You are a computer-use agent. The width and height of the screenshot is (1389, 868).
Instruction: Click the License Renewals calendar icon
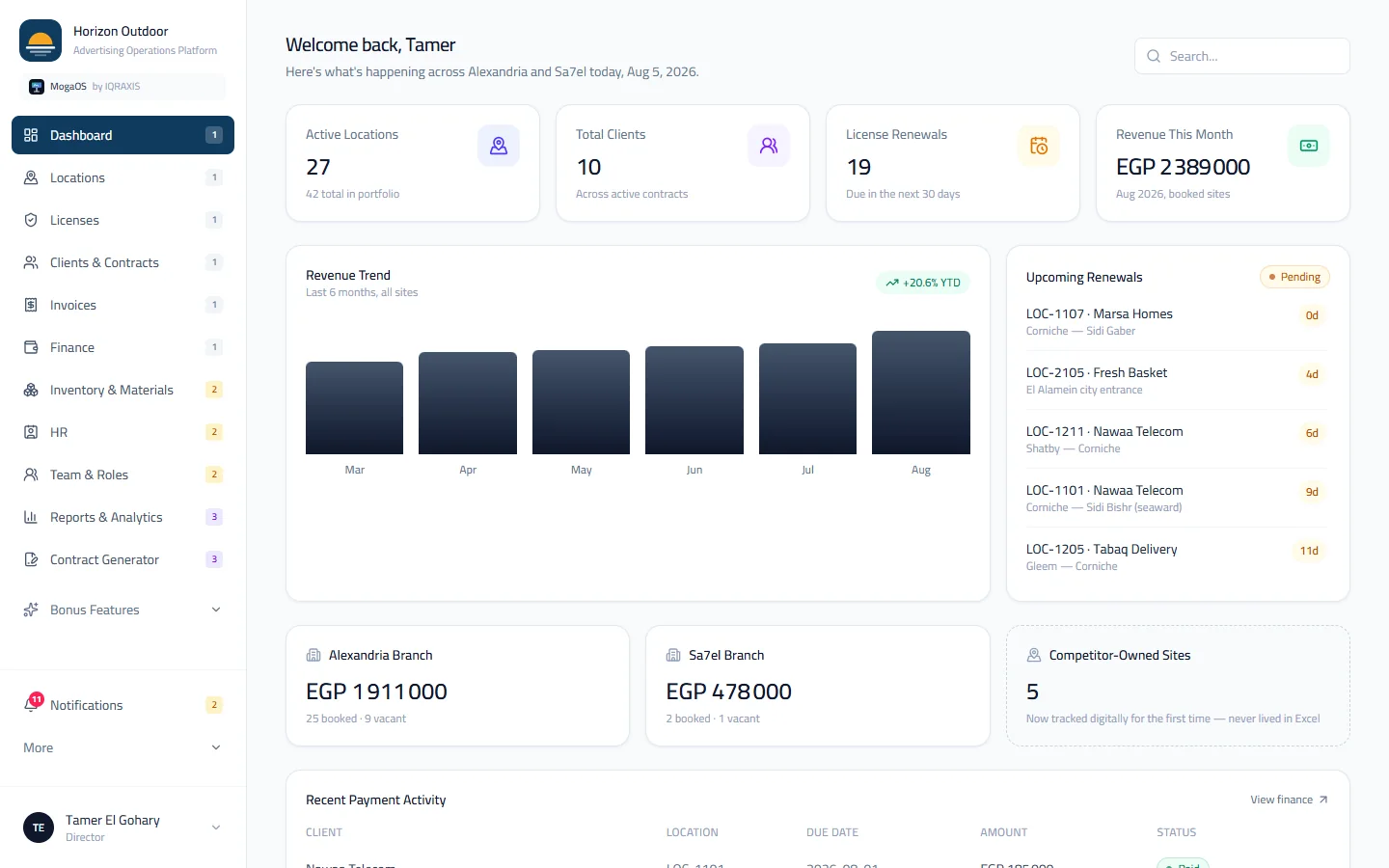click(x=1039, y=146)
